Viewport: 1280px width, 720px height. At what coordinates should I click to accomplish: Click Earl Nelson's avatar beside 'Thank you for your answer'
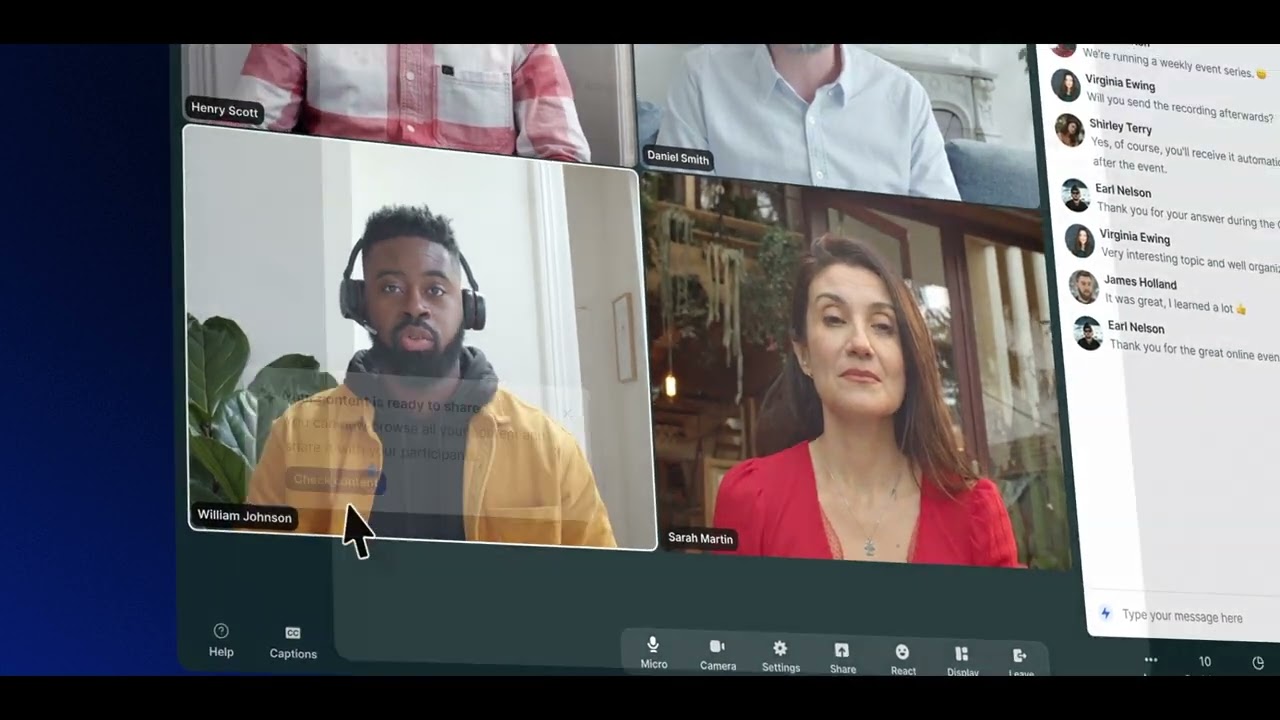pos(1075,195)
